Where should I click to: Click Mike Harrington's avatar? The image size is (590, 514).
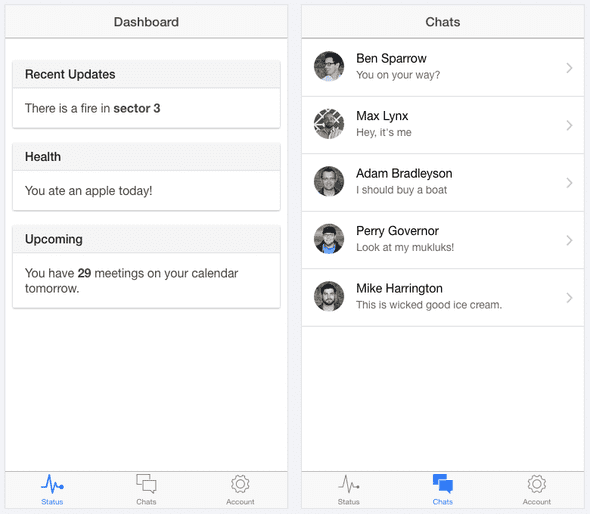329,297
